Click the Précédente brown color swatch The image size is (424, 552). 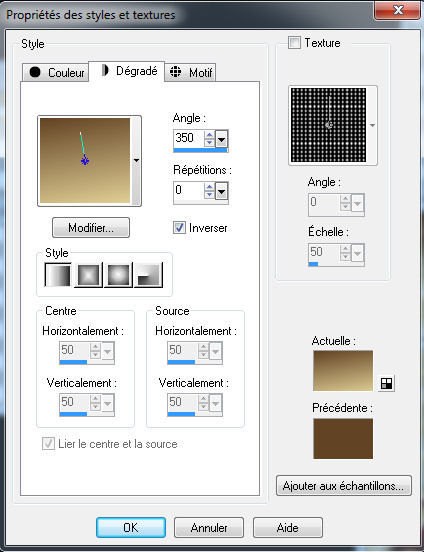pos(343,438)
